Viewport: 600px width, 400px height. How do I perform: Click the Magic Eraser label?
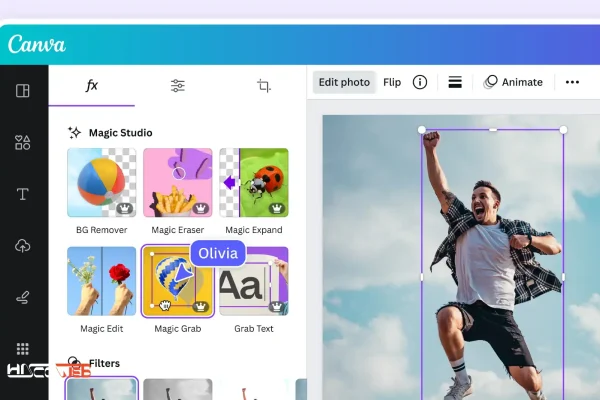tap(178, 230)
